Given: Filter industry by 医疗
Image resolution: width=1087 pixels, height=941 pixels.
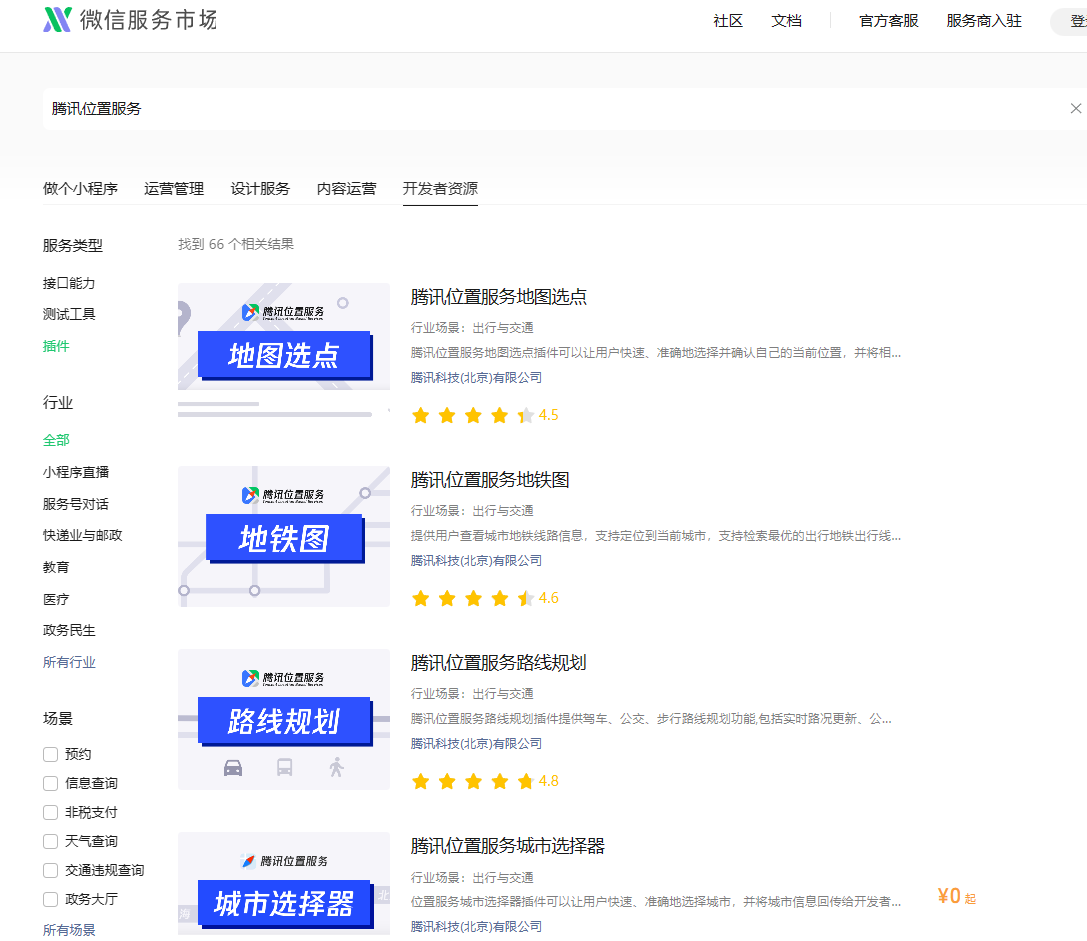Looking at the screenshot, I should point(56,599).
